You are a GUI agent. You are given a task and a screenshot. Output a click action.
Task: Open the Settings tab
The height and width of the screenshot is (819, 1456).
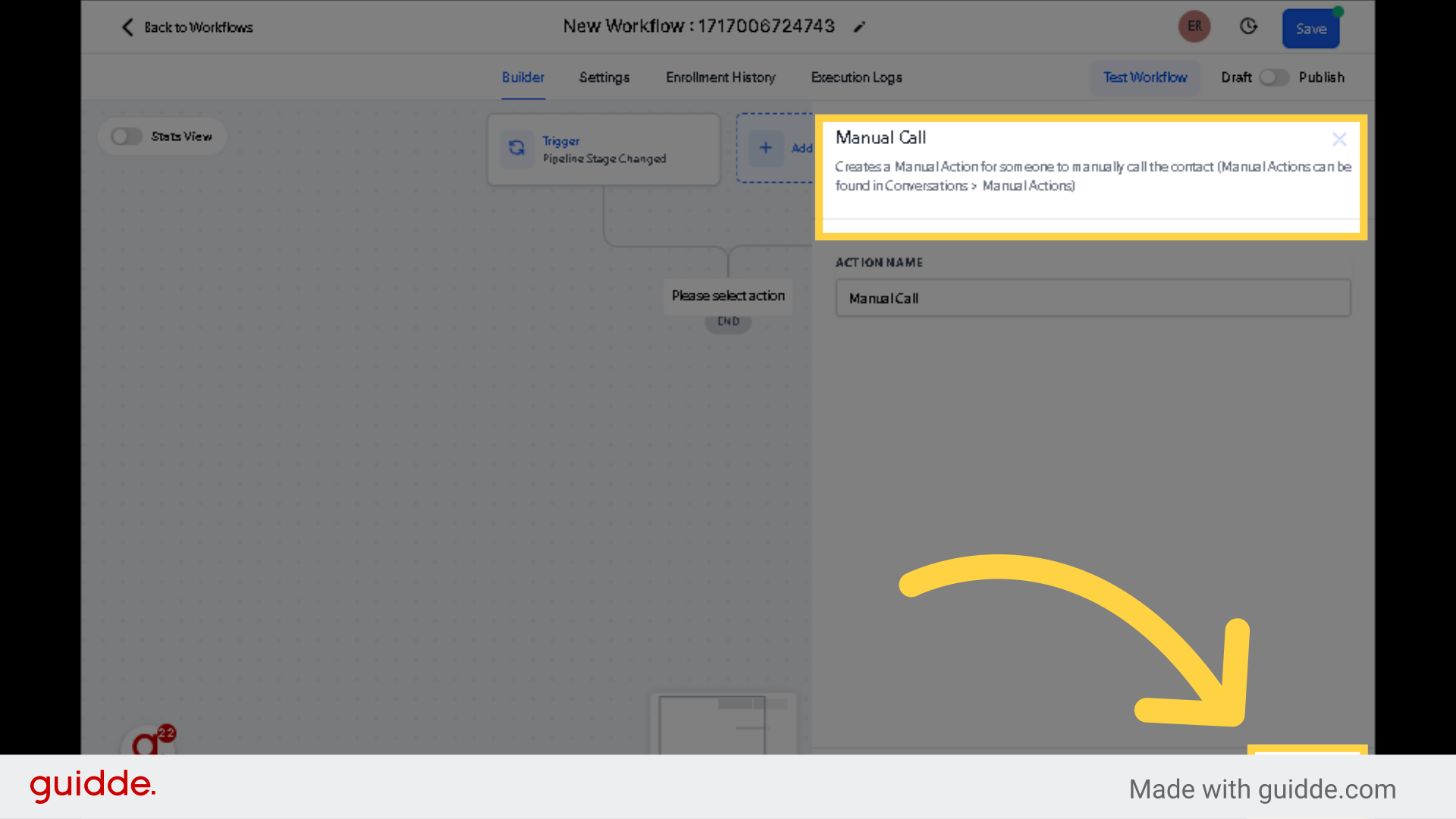click(x=604, y=77)
